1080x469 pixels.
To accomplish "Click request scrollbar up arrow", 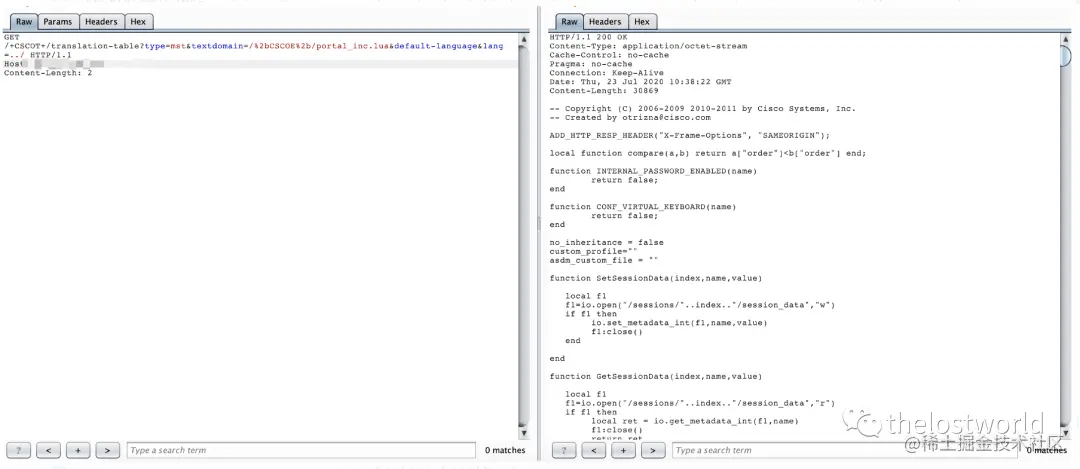I will pos(523,39).
